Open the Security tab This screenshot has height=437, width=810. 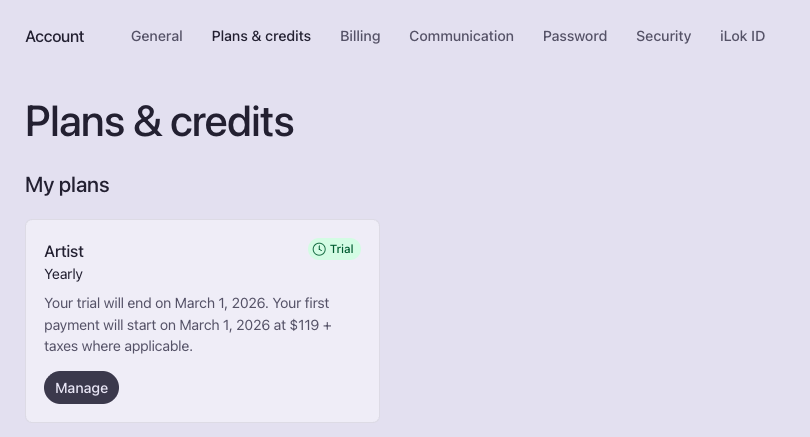point(663,36)
